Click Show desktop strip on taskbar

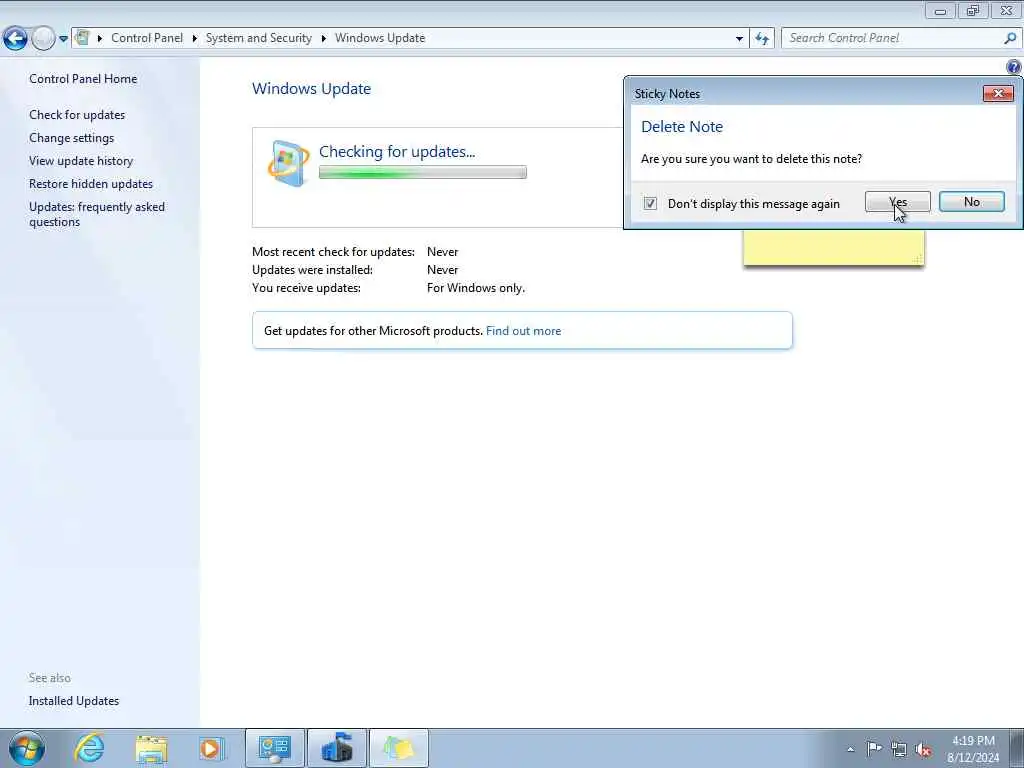[x=1017, y=748]
